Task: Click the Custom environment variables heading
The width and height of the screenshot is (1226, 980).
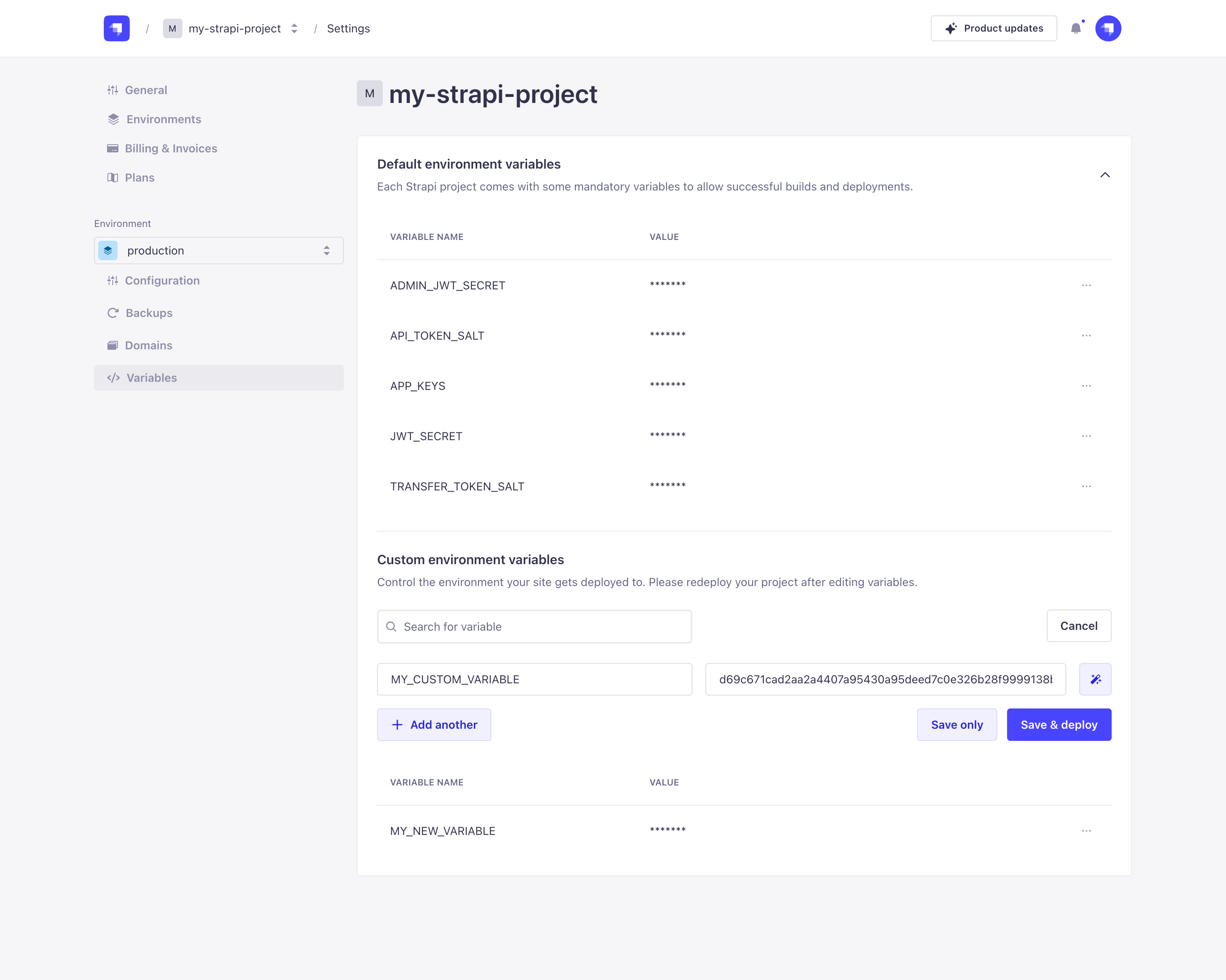Action: pyautogui.click(x=470, y=559)
